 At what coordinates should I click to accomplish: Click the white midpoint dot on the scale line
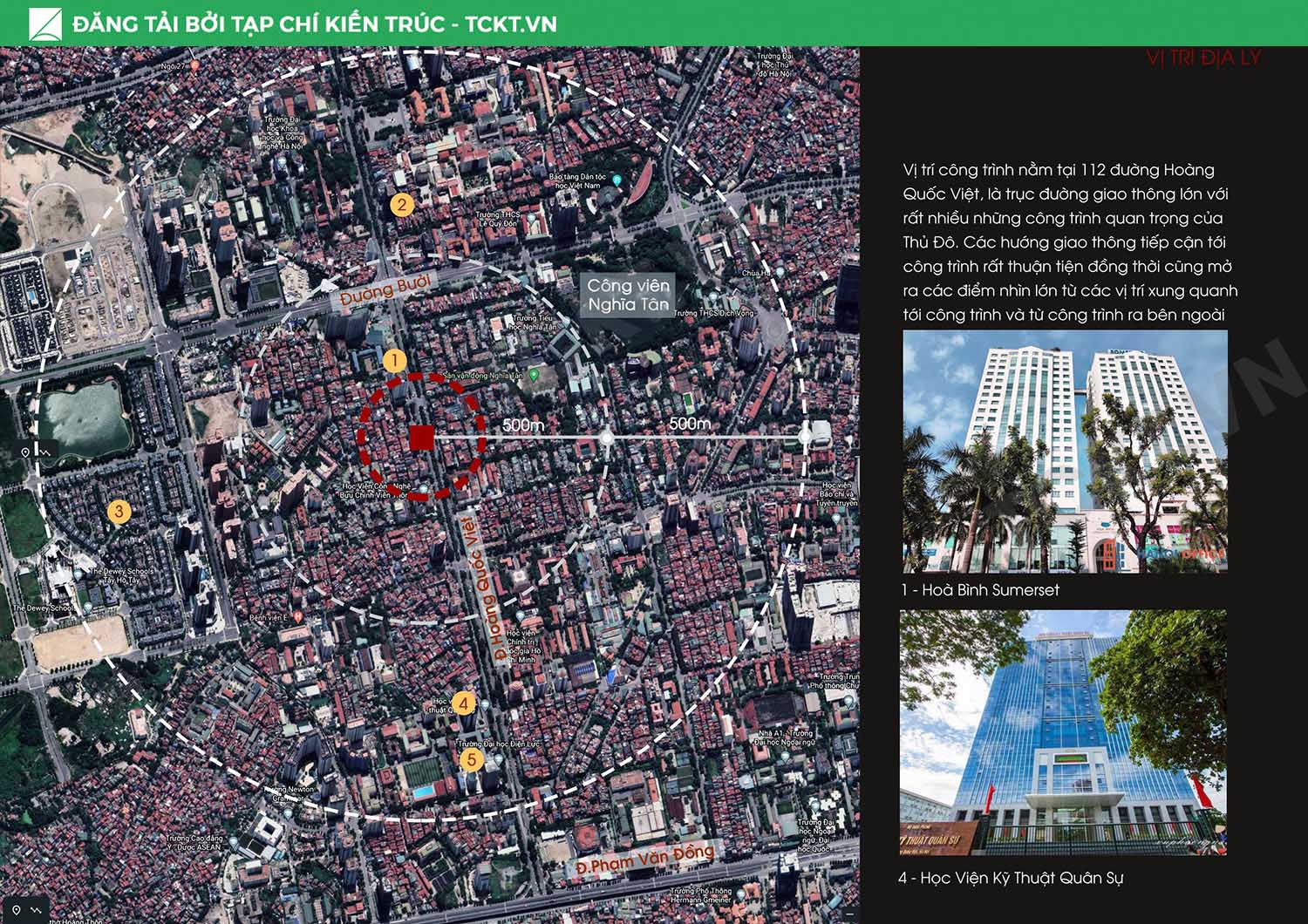(607, 437)
